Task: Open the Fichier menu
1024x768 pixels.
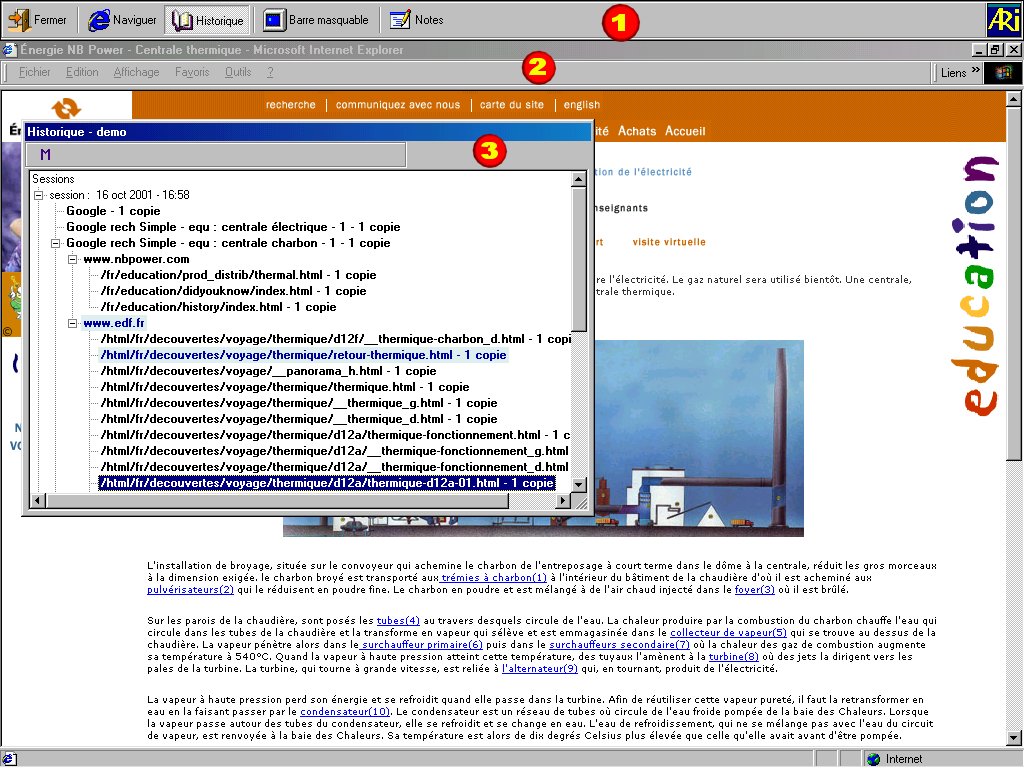Action: pyautogui.click(x=35, y=72)
